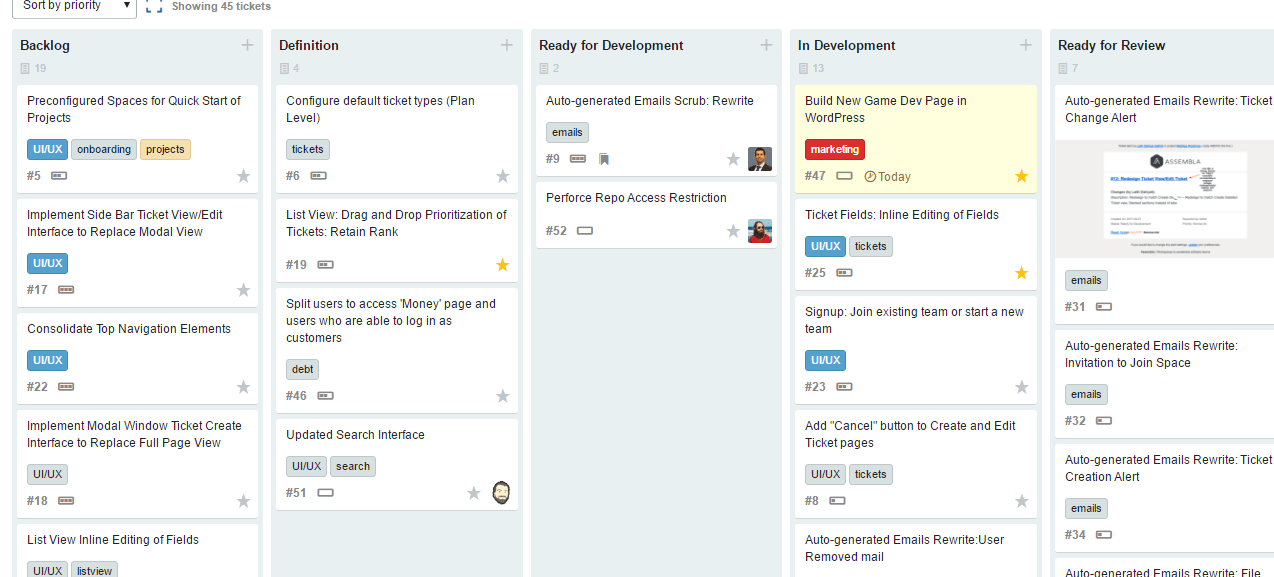Click the fullscreen expand icon near ticket count
The image size is (1274, 577).
point(154,6)
